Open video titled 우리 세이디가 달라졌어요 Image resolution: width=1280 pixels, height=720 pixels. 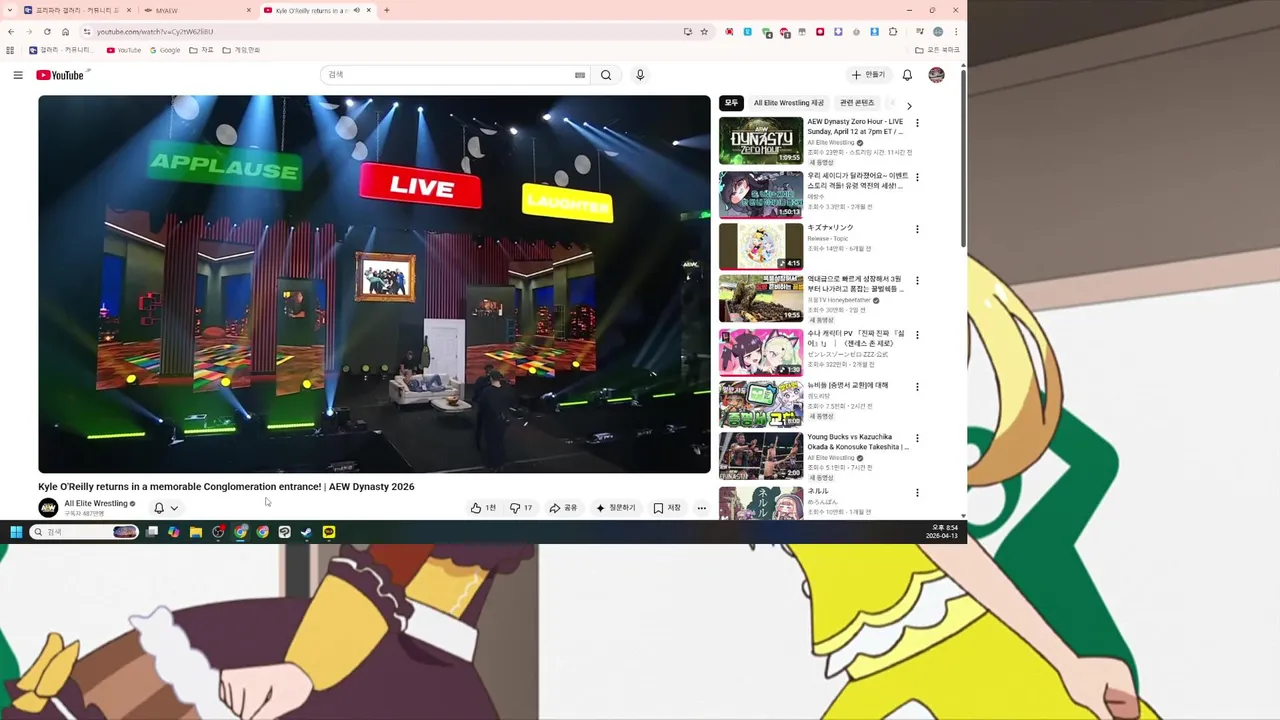(858, 180)
